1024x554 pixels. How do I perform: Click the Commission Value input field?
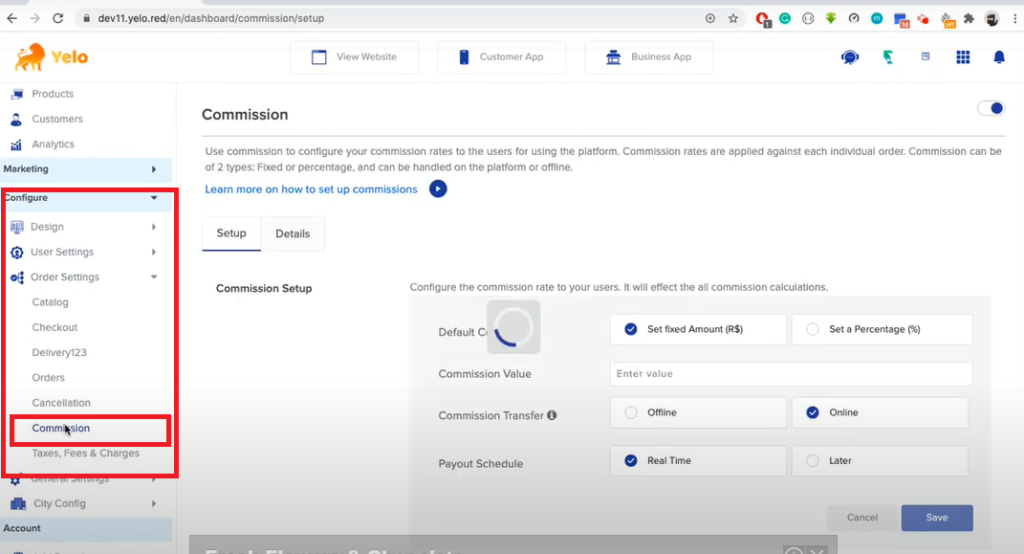(x=791, y=374)
